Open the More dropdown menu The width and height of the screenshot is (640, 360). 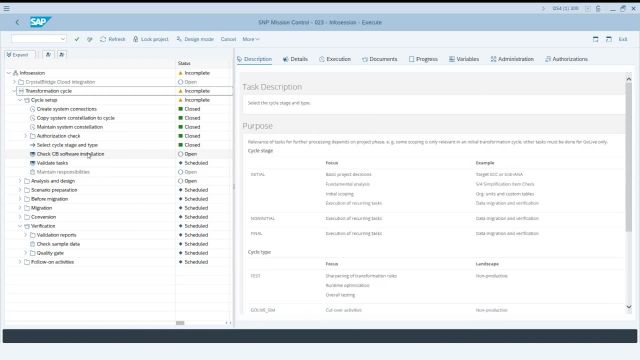(251, 39)
